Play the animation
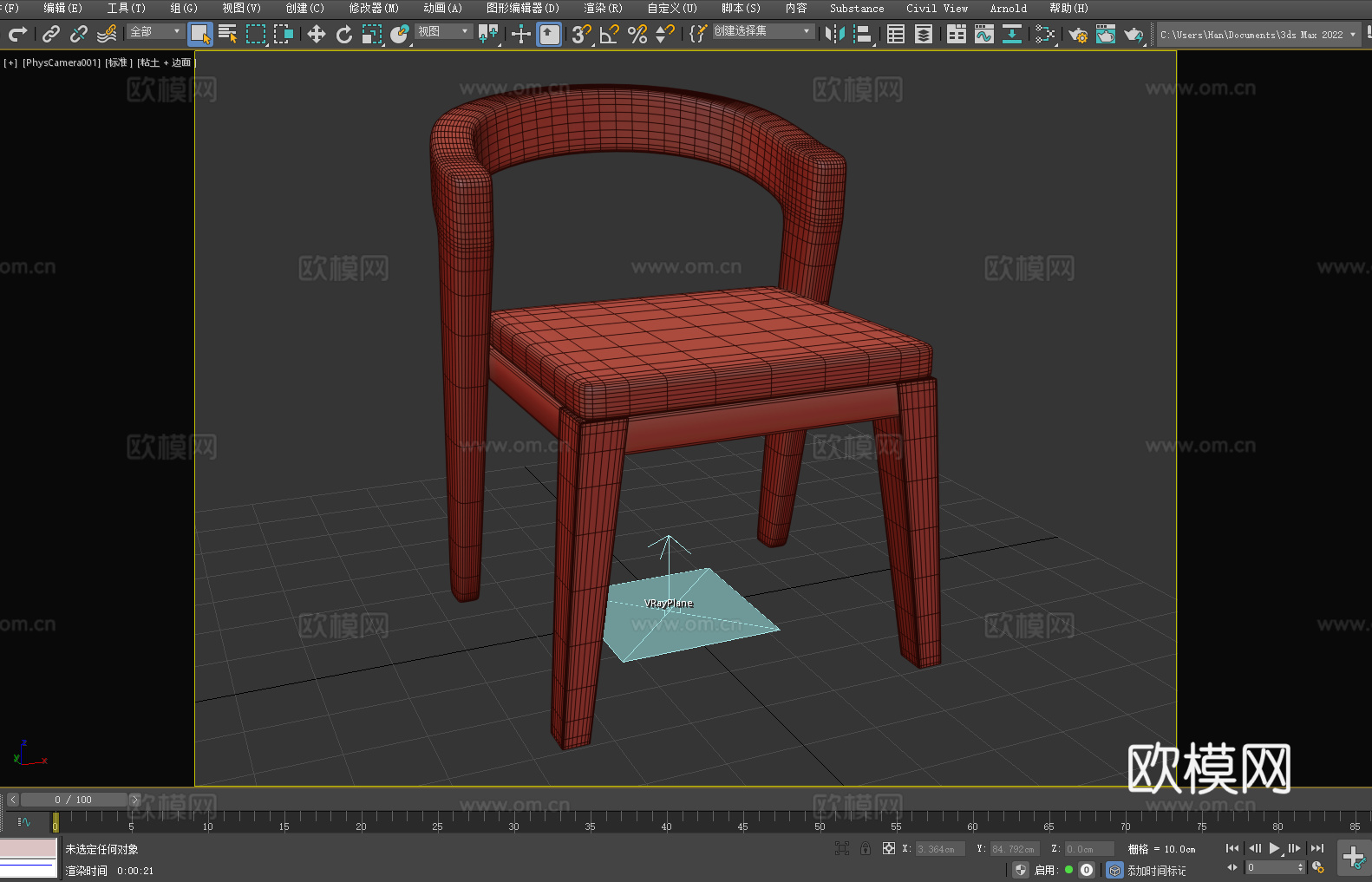 tap(1274, 848)
